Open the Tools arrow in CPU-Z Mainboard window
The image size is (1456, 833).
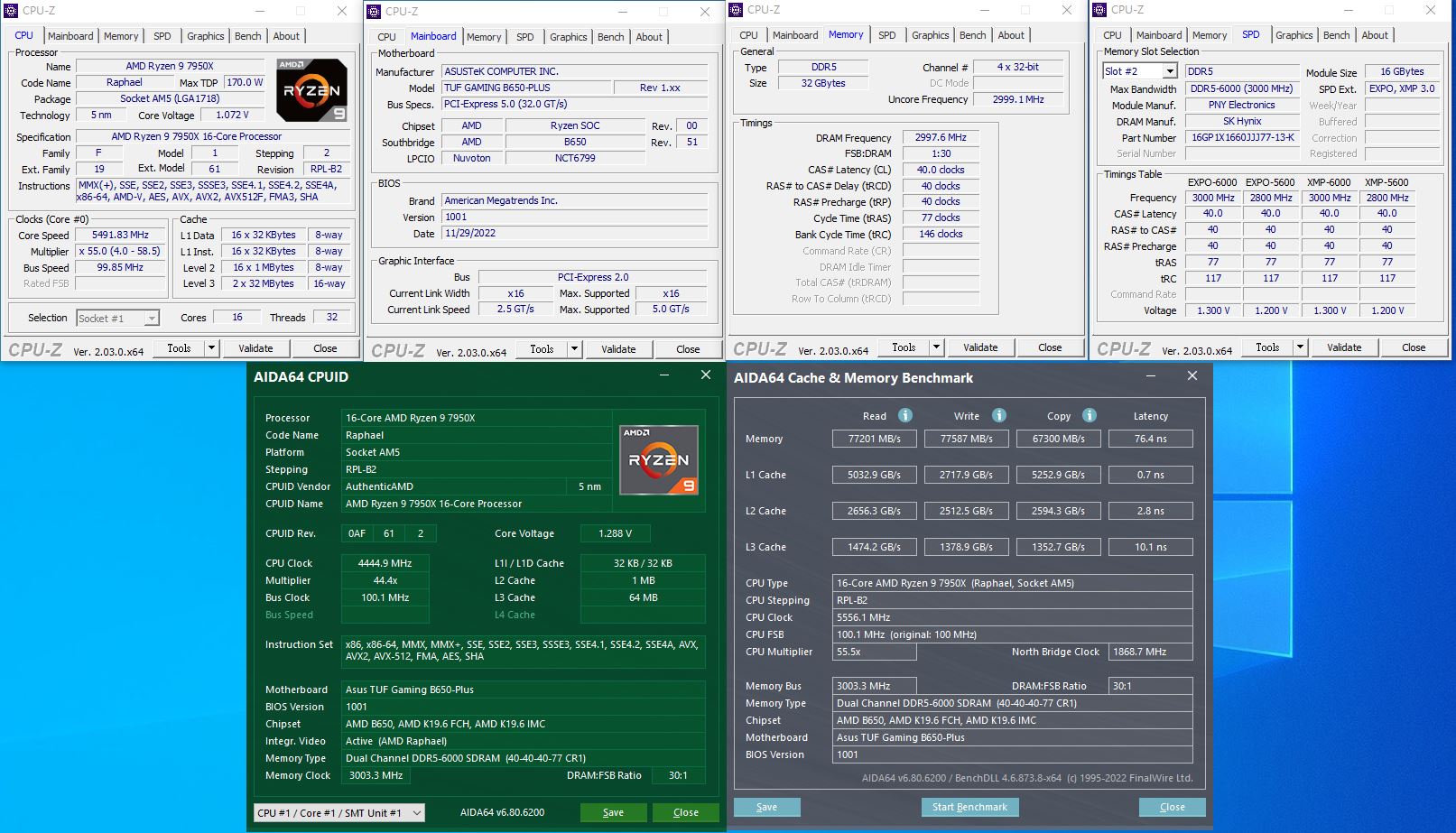click(x=574, y=348)
